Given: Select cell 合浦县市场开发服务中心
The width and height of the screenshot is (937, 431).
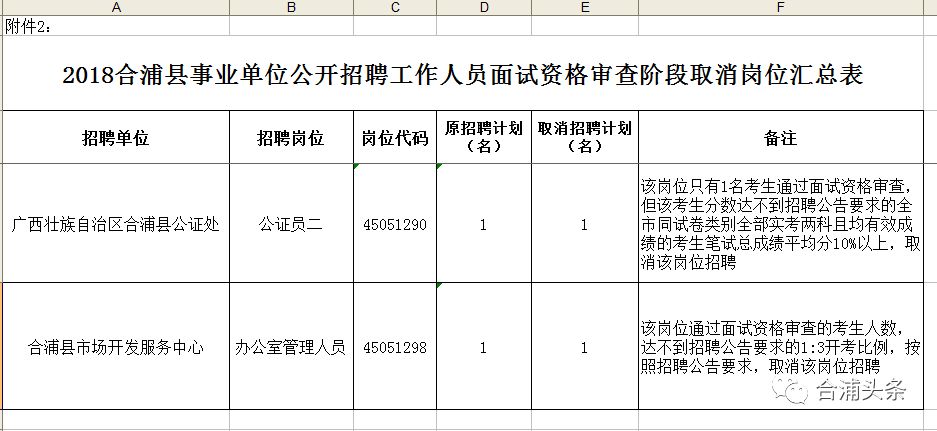Looking at the screenshot, I should (x=116, y=346).
